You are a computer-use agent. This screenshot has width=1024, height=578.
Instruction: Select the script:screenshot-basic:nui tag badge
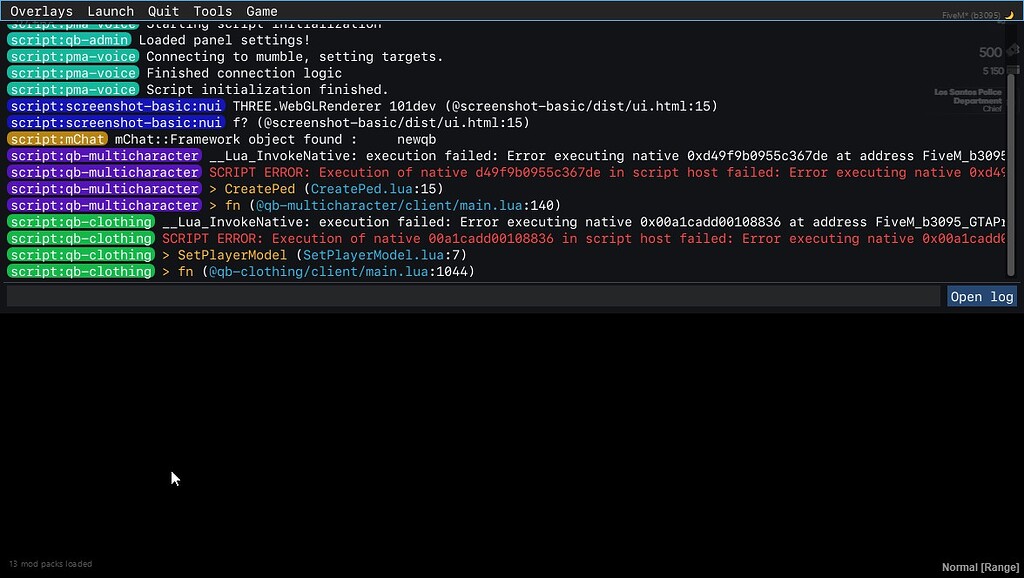pos(116,105)
